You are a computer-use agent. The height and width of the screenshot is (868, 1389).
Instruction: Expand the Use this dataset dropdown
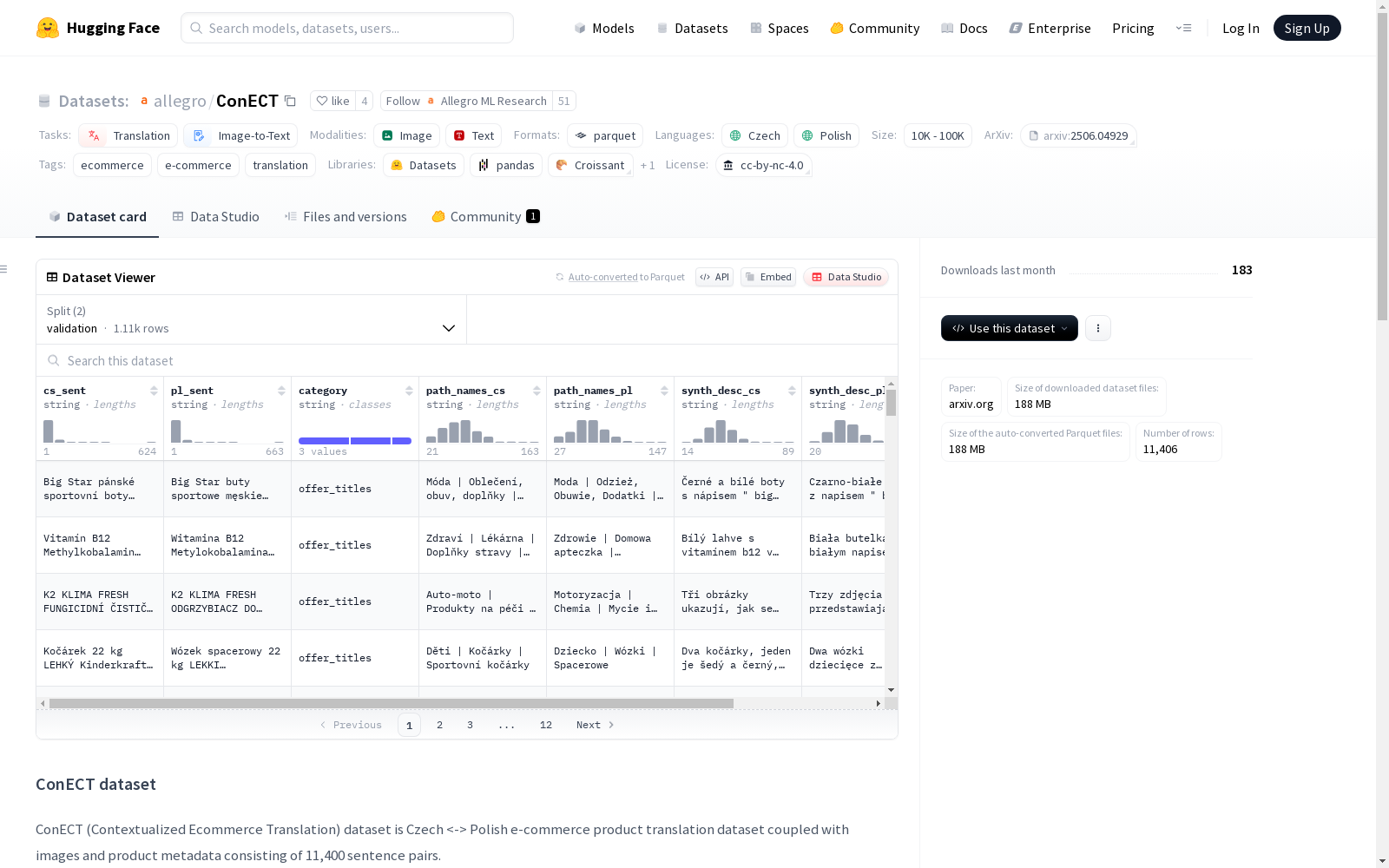pyautogui.click(x=1010, y=328)
